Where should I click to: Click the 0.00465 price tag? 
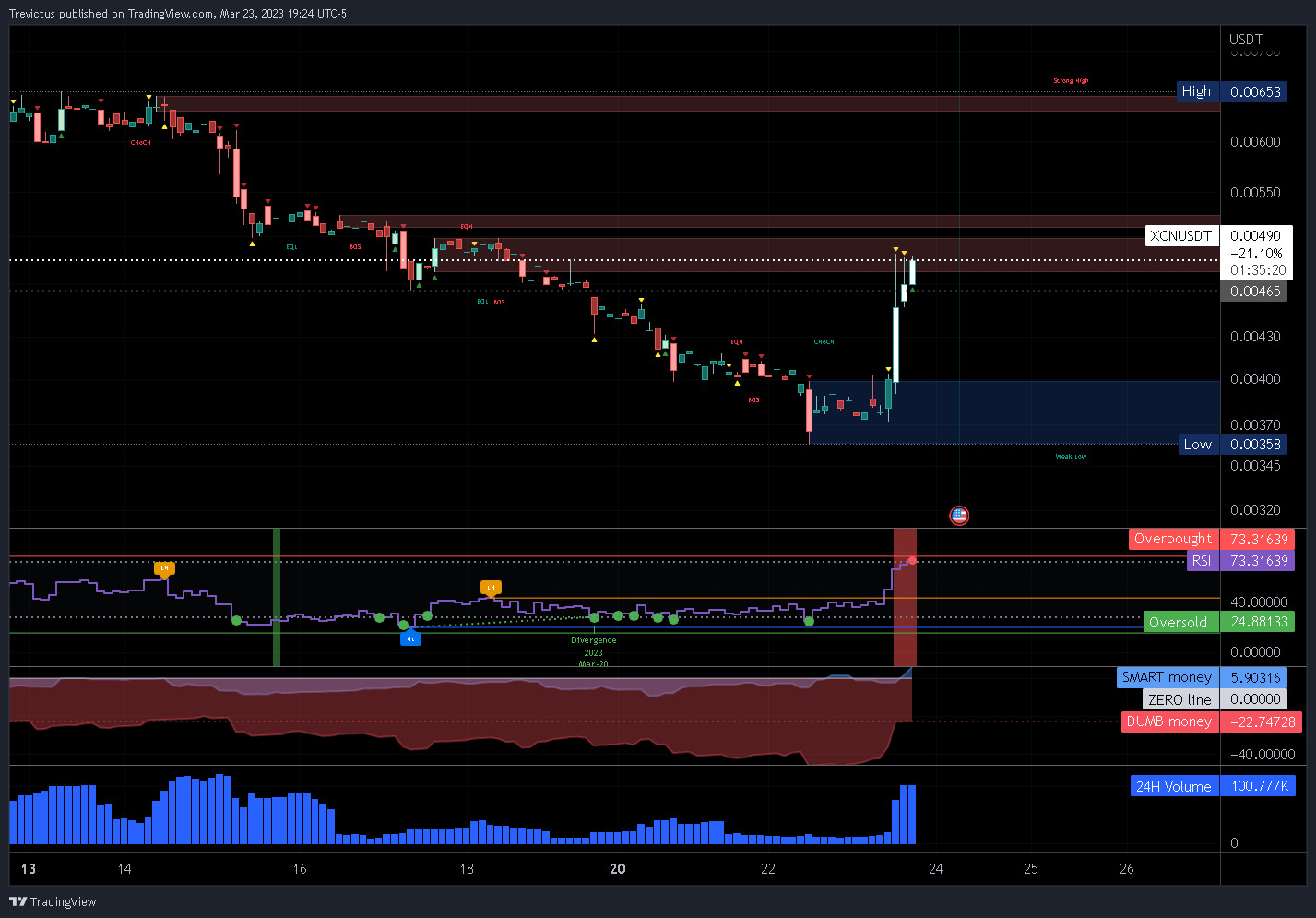click(1255, 291)
